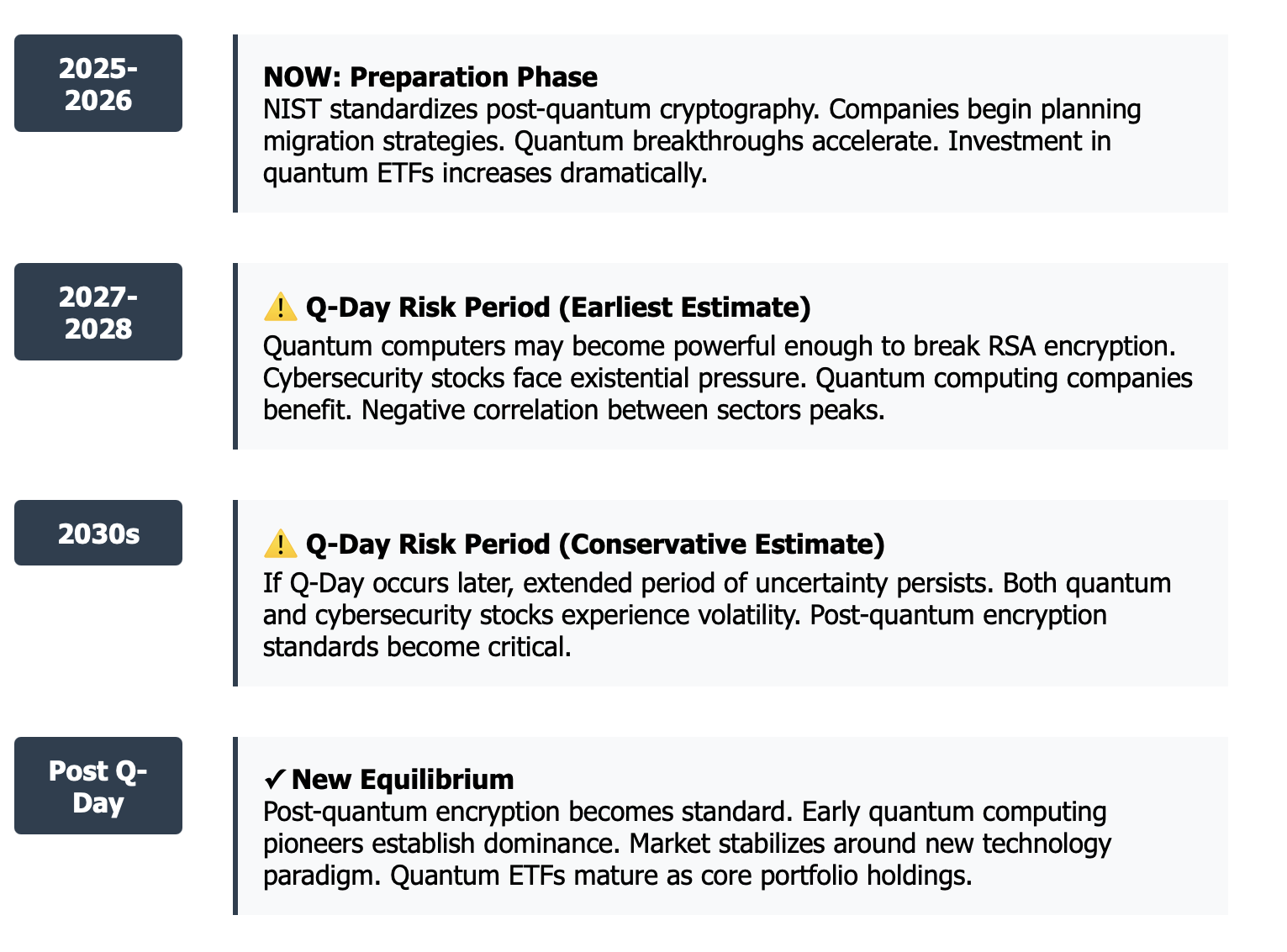Click the warning icon beside Conservative Estimate heading

pos(280,544)
